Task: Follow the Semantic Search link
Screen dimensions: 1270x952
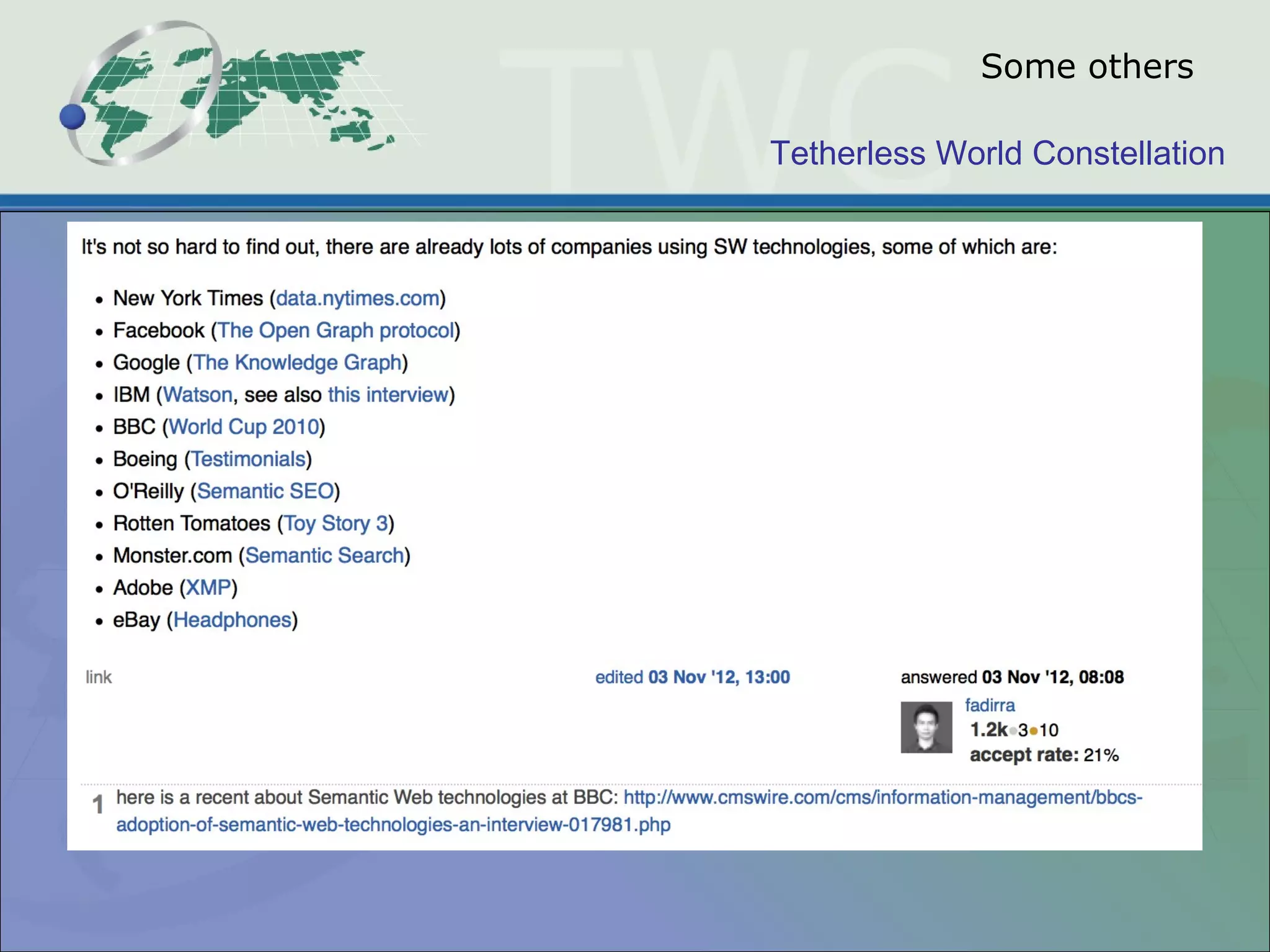Action: (x=324, y=556)
